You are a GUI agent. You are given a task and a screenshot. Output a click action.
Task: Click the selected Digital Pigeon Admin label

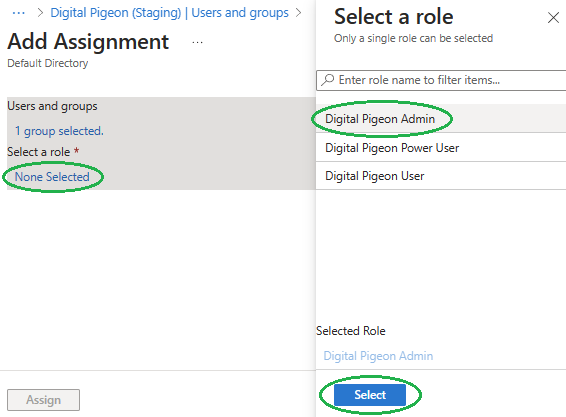click(x=378, y=356)
